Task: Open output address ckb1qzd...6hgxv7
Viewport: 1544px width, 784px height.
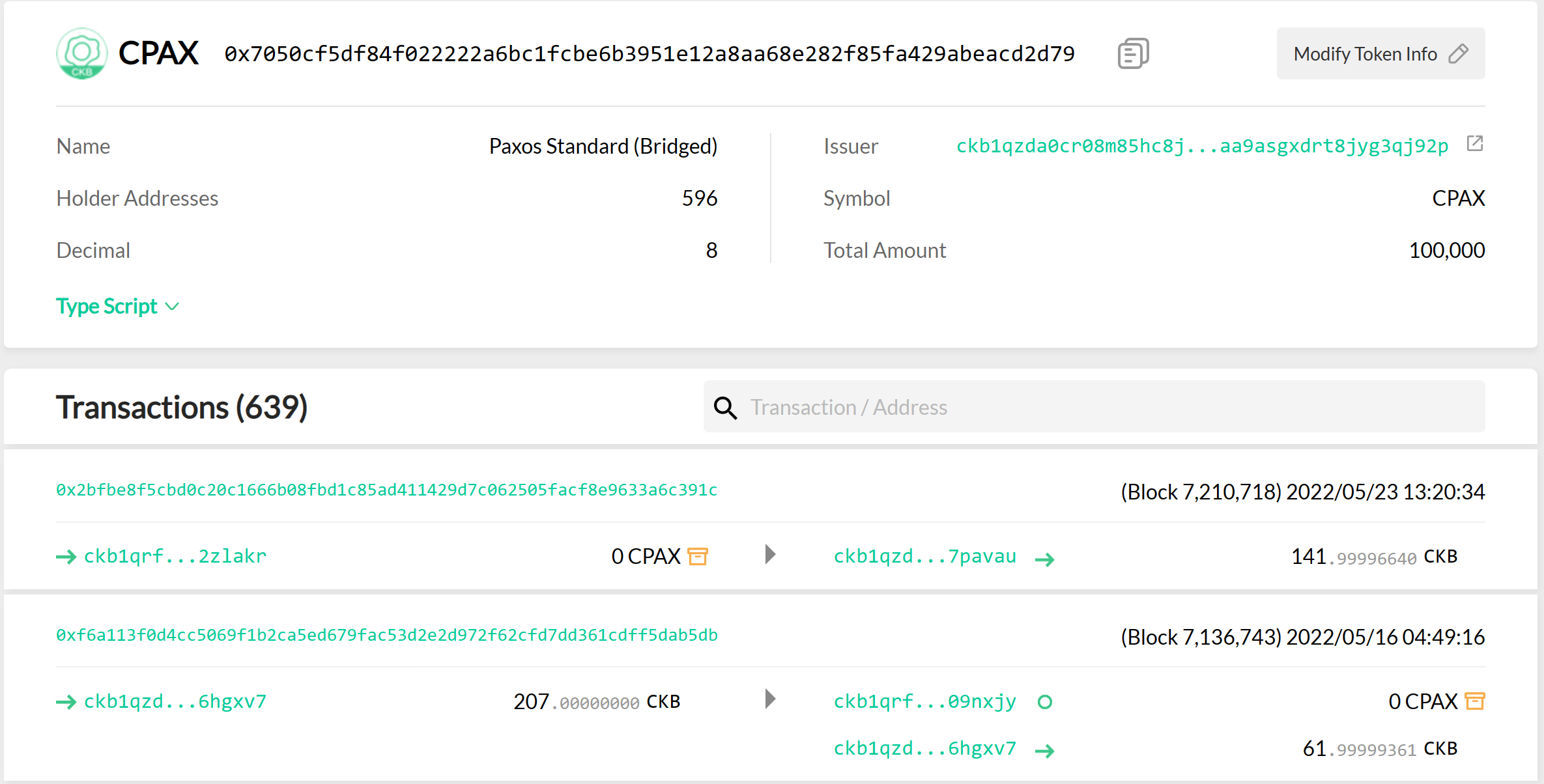Action: pyautogui.click(x=925, y=749)
